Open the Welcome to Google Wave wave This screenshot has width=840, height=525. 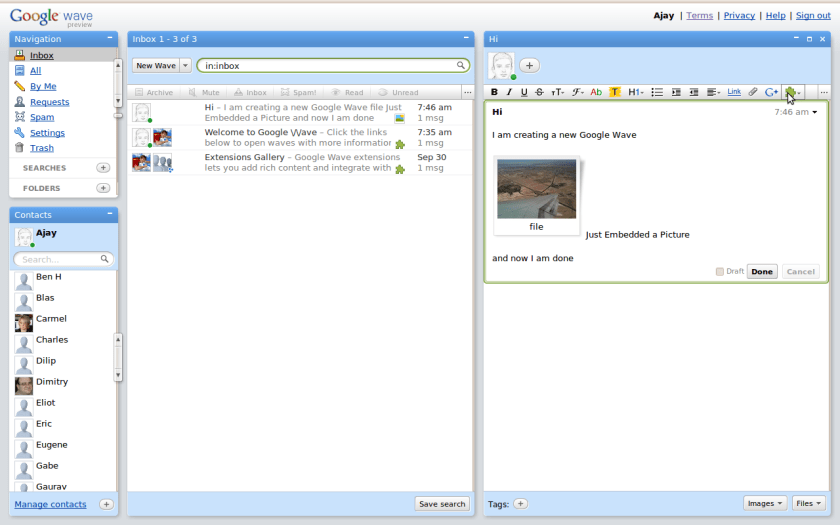point(300,138)
